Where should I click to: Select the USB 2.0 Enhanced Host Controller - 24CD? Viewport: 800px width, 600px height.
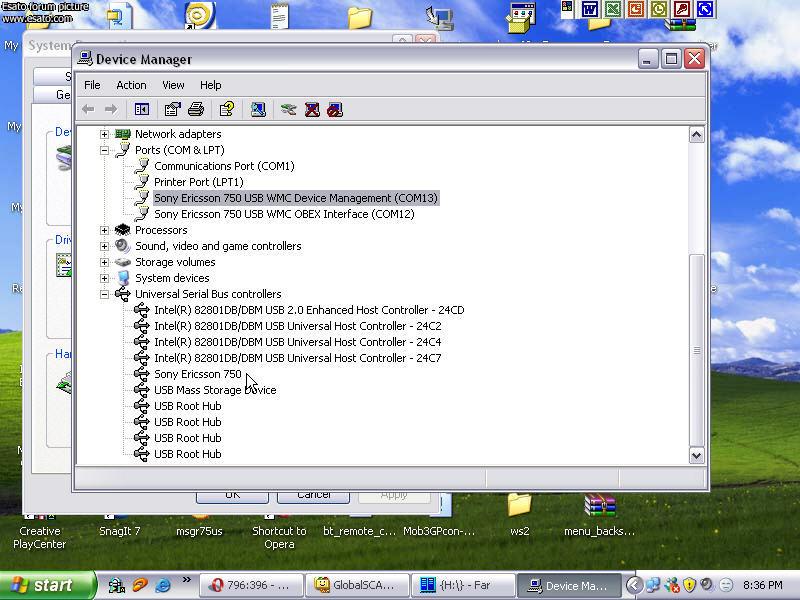tap(309, 310)
